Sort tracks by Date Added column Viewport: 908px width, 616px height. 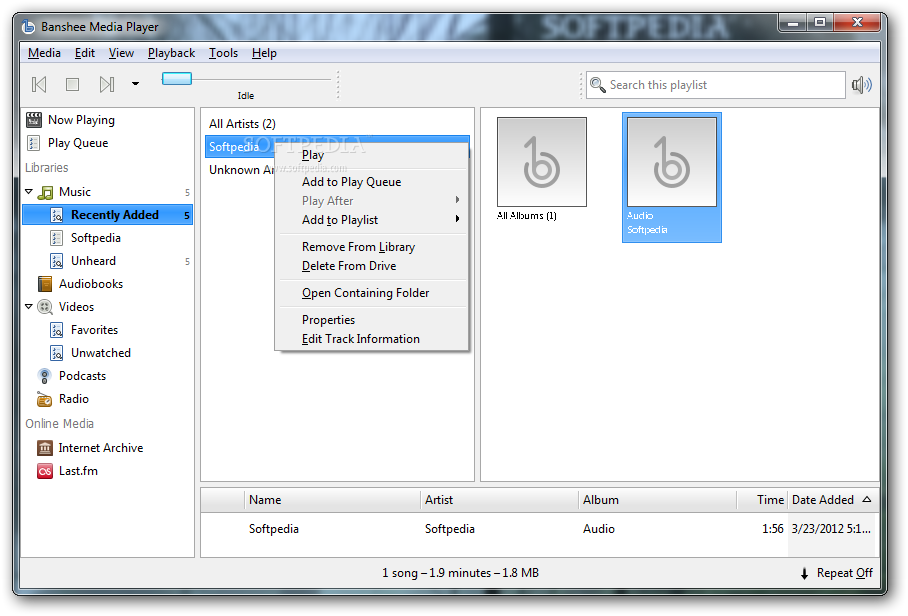click(x=832, y=500)
